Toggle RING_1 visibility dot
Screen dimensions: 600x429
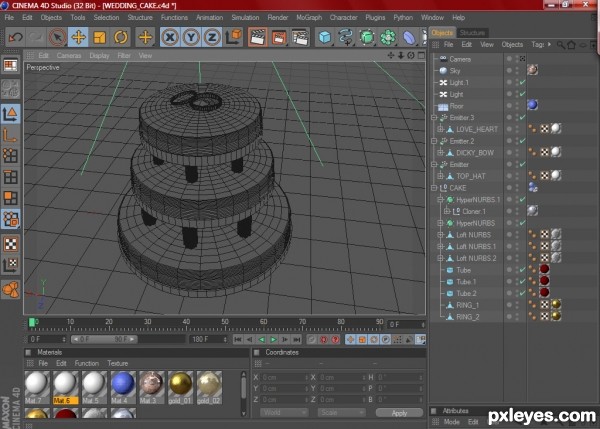pos(509,305)
